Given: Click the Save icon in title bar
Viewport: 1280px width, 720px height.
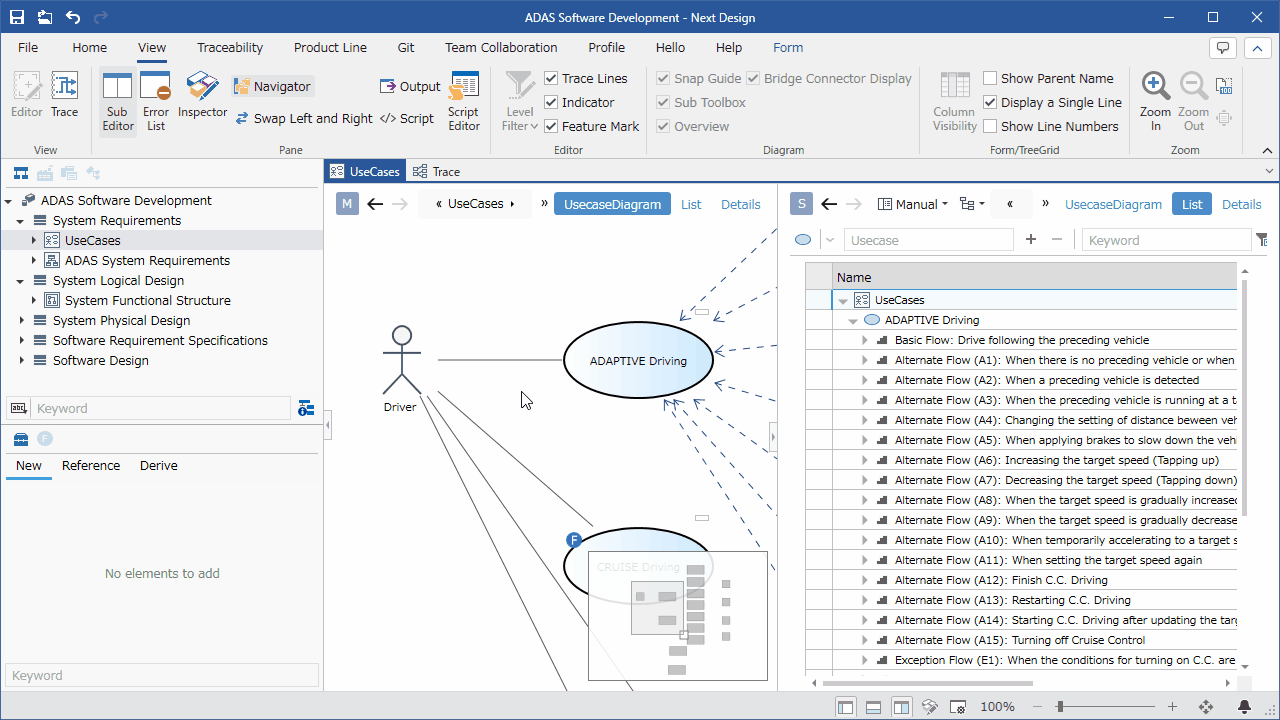Looking at the screenshot, I should point(17,17).
